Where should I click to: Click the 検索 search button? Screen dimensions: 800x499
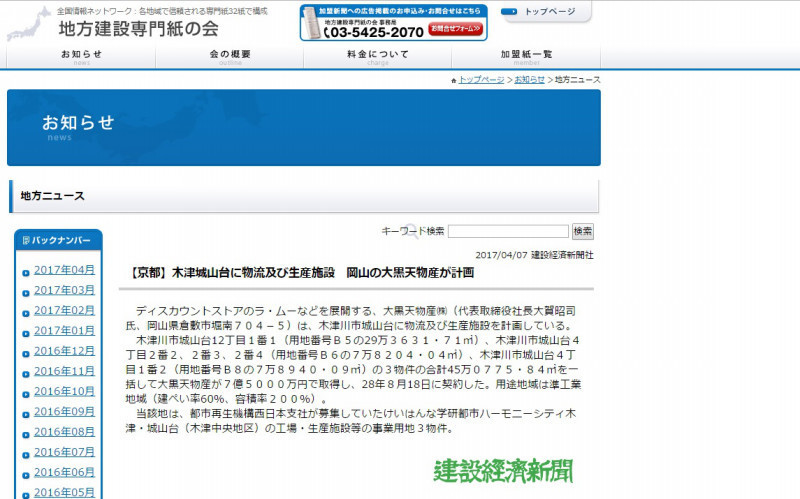(x=583, y=231)
